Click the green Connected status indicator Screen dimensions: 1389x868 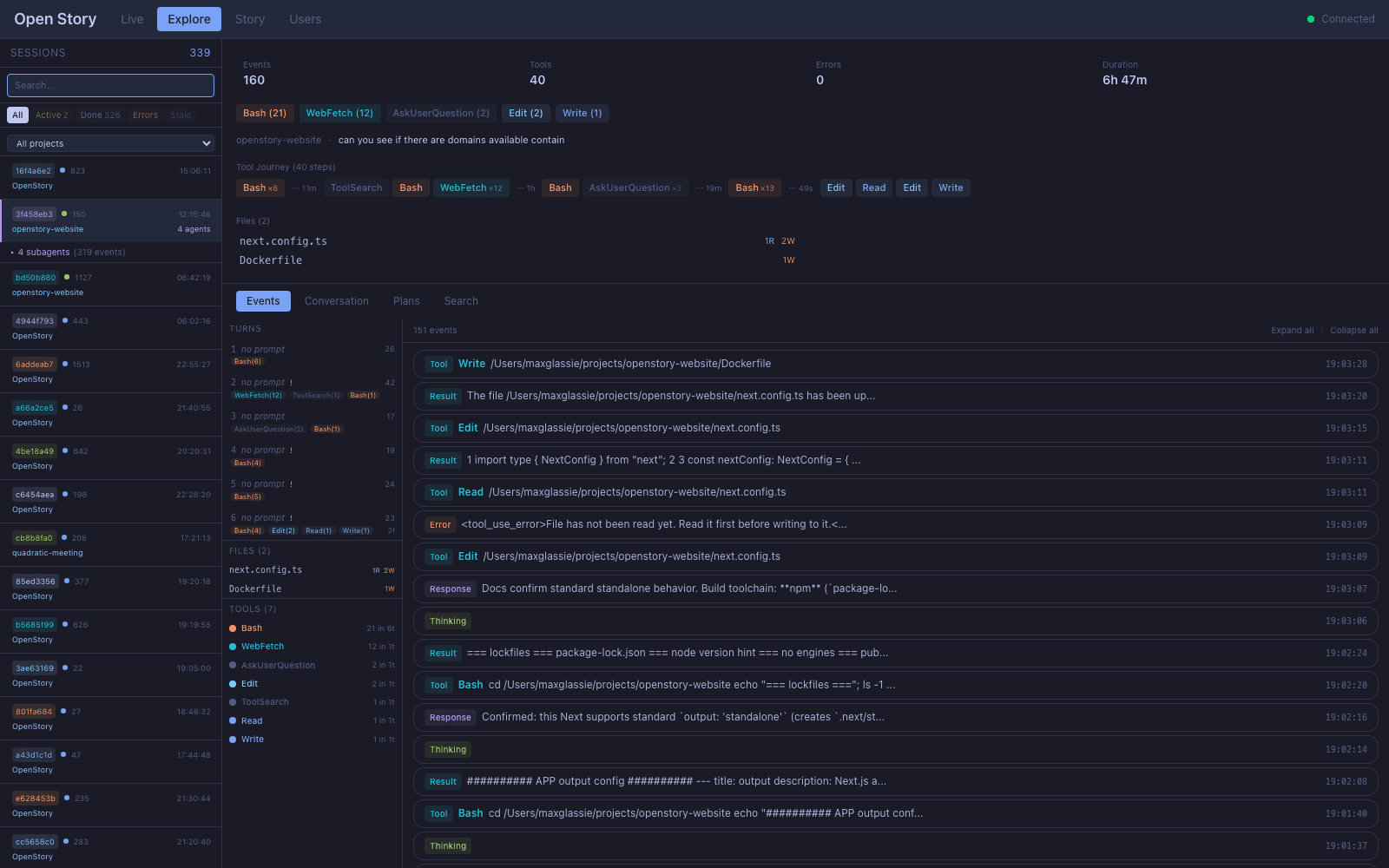pos(1311,19)
